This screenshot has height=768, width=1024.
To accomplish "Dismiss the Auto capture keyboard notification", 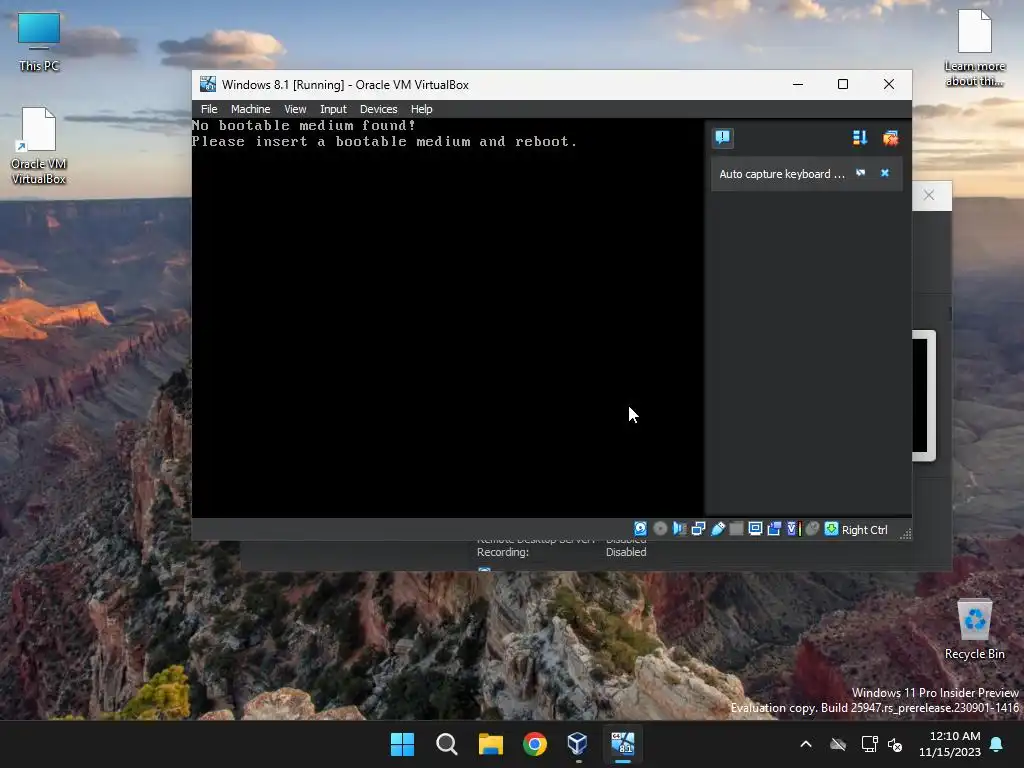I will [885, 173].
